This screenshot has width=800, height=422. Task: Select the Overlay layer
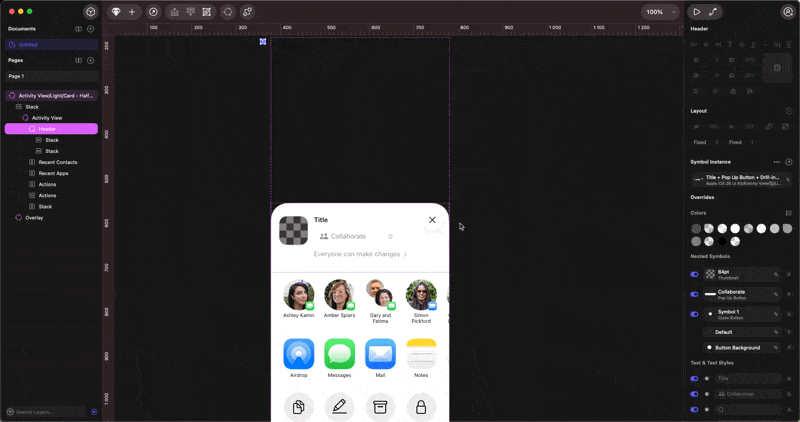click(x=34, y=218)
